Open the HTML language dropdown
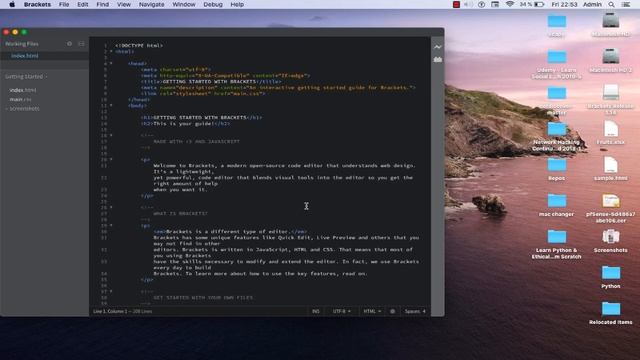The image size is (640, 360). 372,311
